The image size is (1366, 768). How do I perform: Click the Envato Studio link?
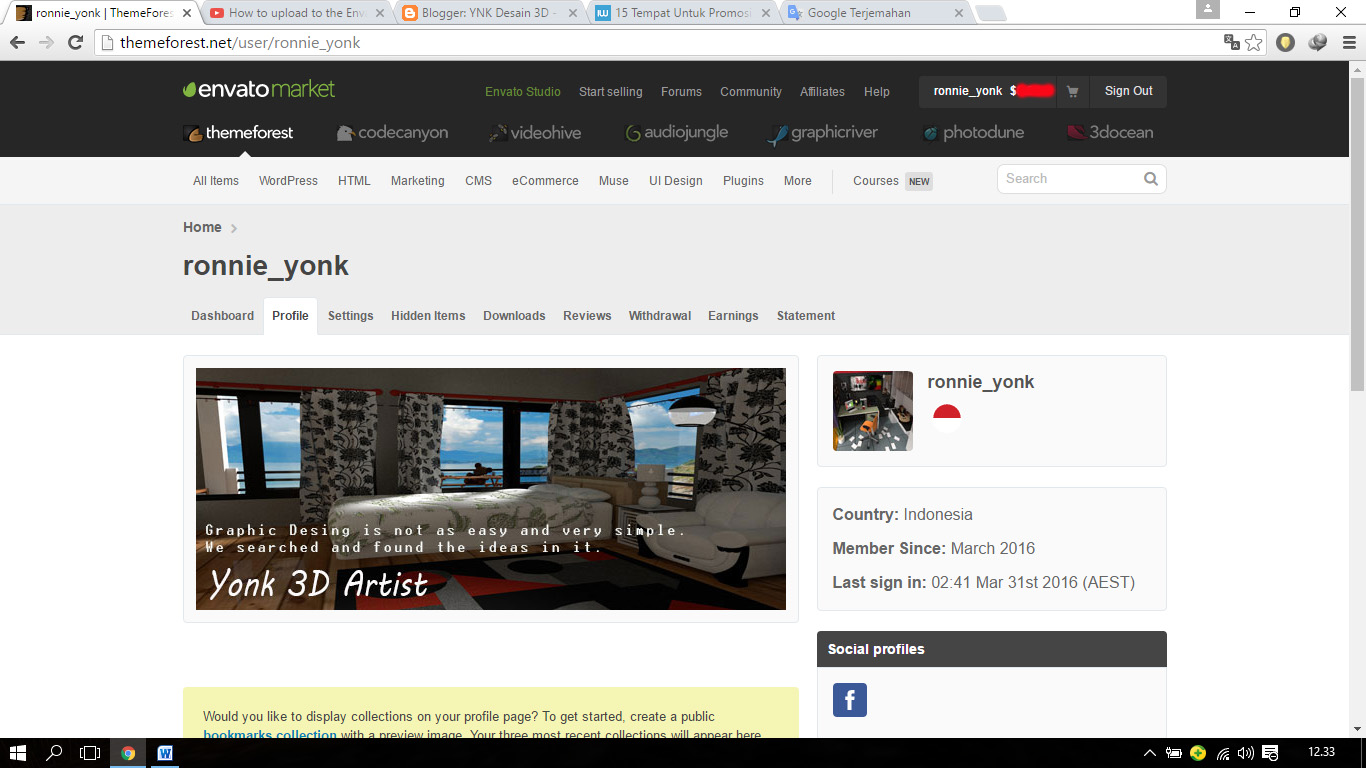[523, 92]
